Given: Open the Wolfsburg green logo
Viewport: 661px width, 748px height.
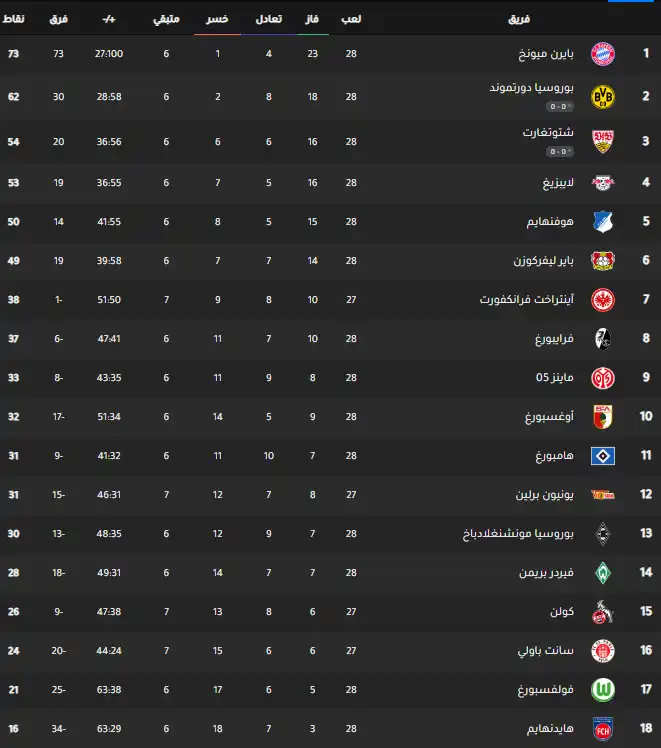Looking at the screenshot, I should (603, 690).
